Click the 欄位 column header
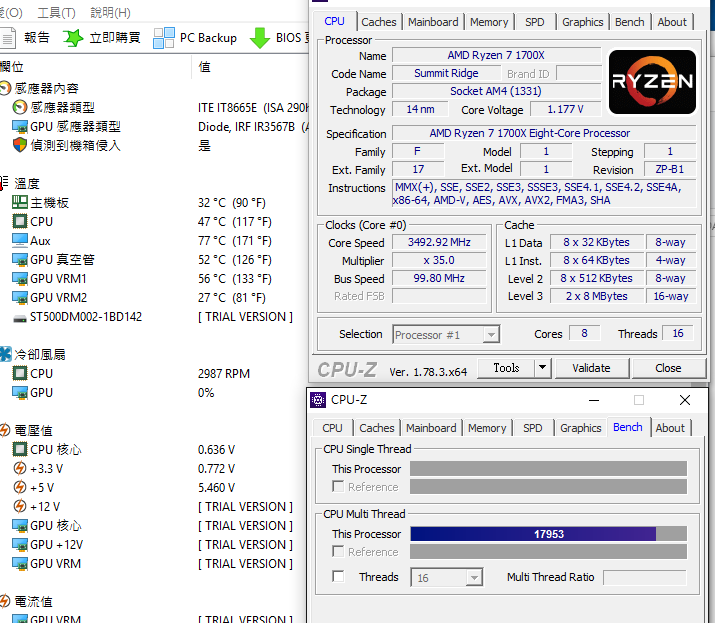715x623 pixels. point(12,67)
